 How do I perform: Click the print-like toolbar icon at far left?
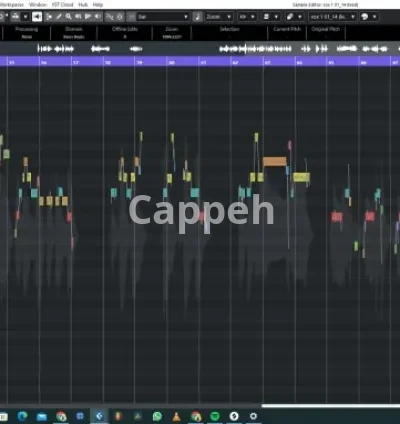[x=15, y=16]
